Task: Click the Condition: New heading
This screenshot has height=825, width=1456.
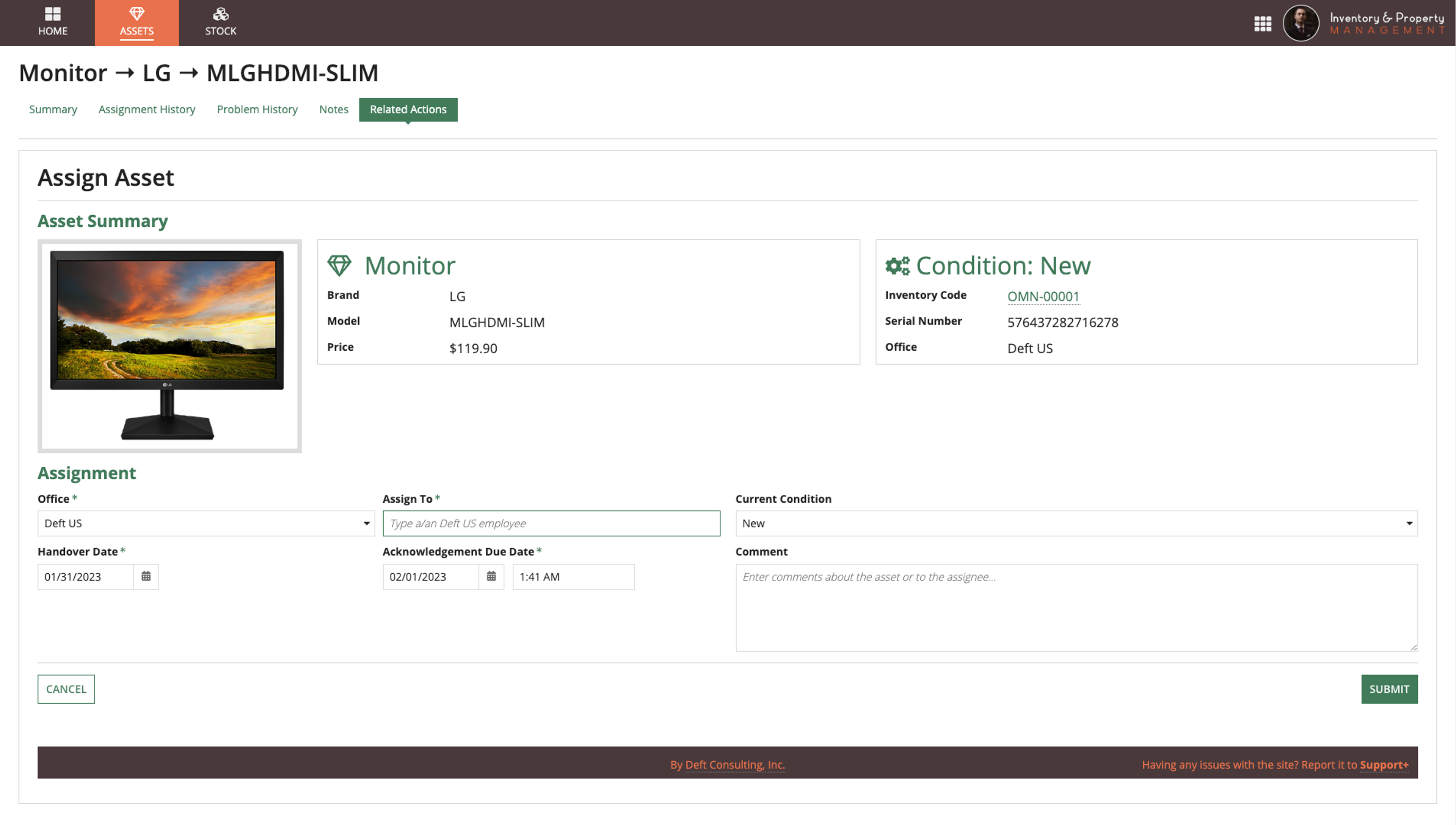Action: click(x=1003, y=265)
